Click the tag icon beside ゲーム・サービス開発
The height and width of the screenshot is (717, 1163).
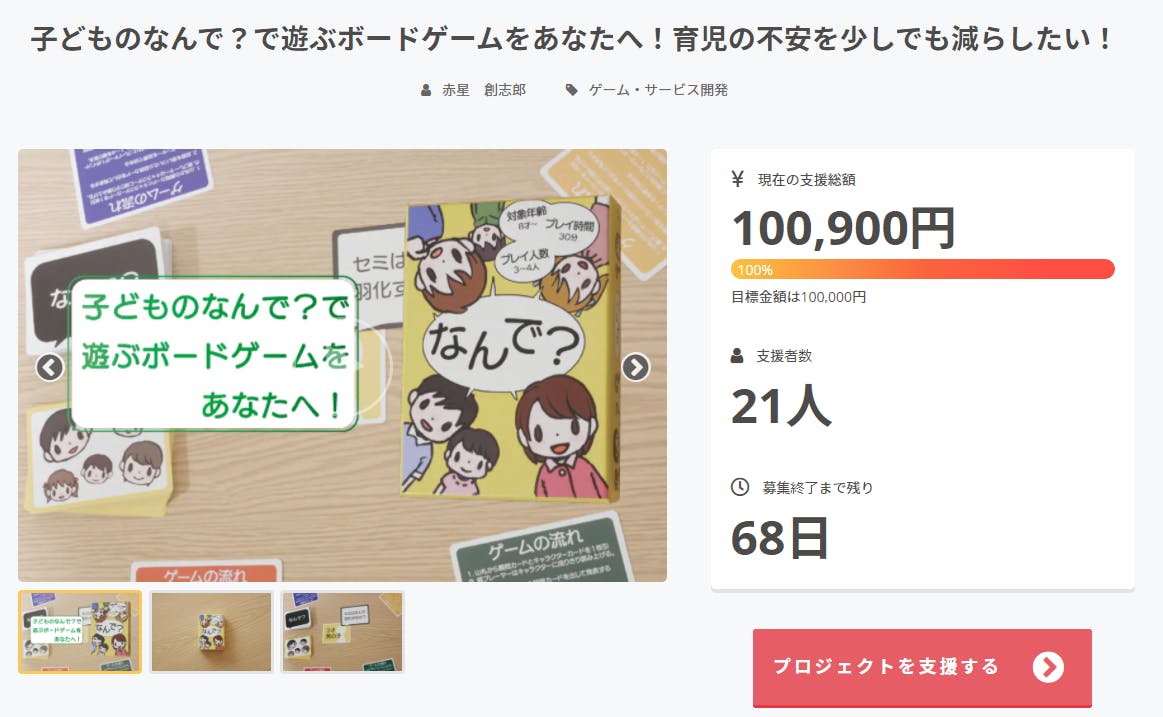pyautogui.click(x=571, y=90)
